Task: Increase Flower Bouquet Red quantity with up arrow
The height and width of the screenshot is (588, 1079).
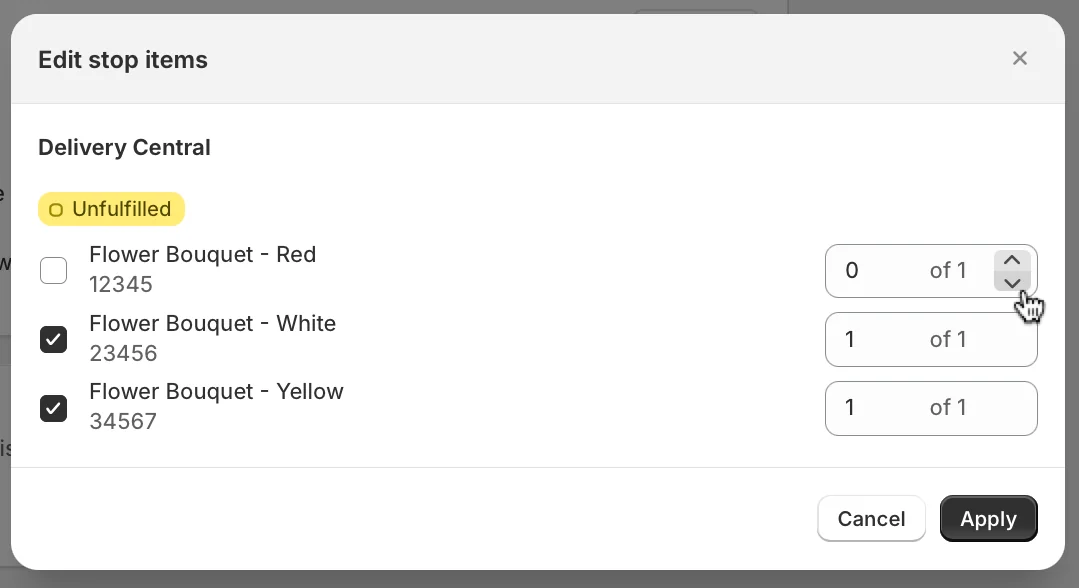Action: [1012, 260]
